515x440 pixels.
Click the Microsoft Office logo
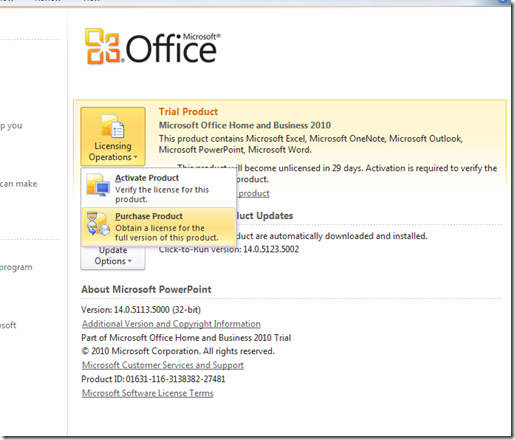pyautogui.click(x=153, y=46)
